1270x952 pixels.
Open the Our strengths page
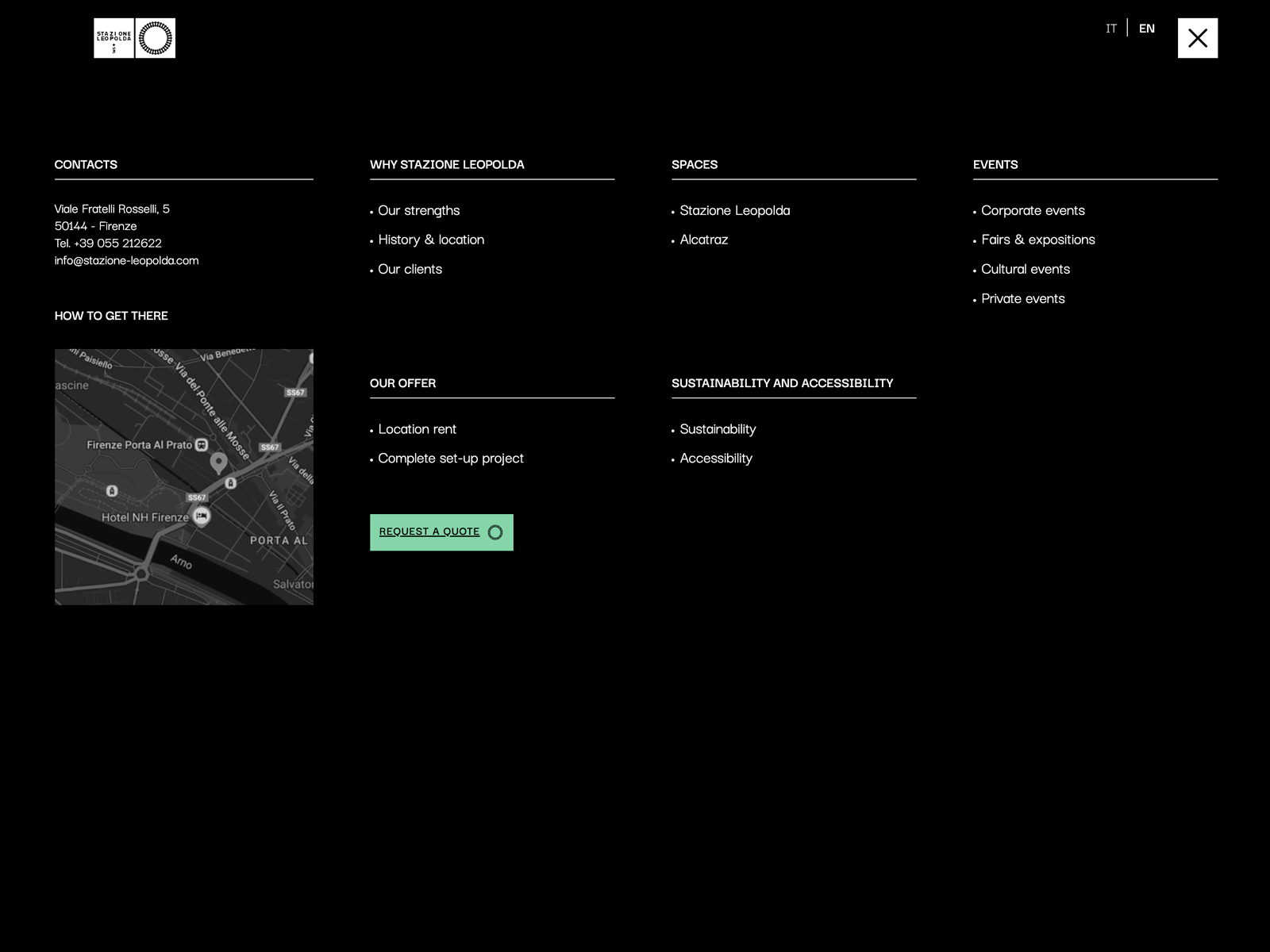click(419, 210)
